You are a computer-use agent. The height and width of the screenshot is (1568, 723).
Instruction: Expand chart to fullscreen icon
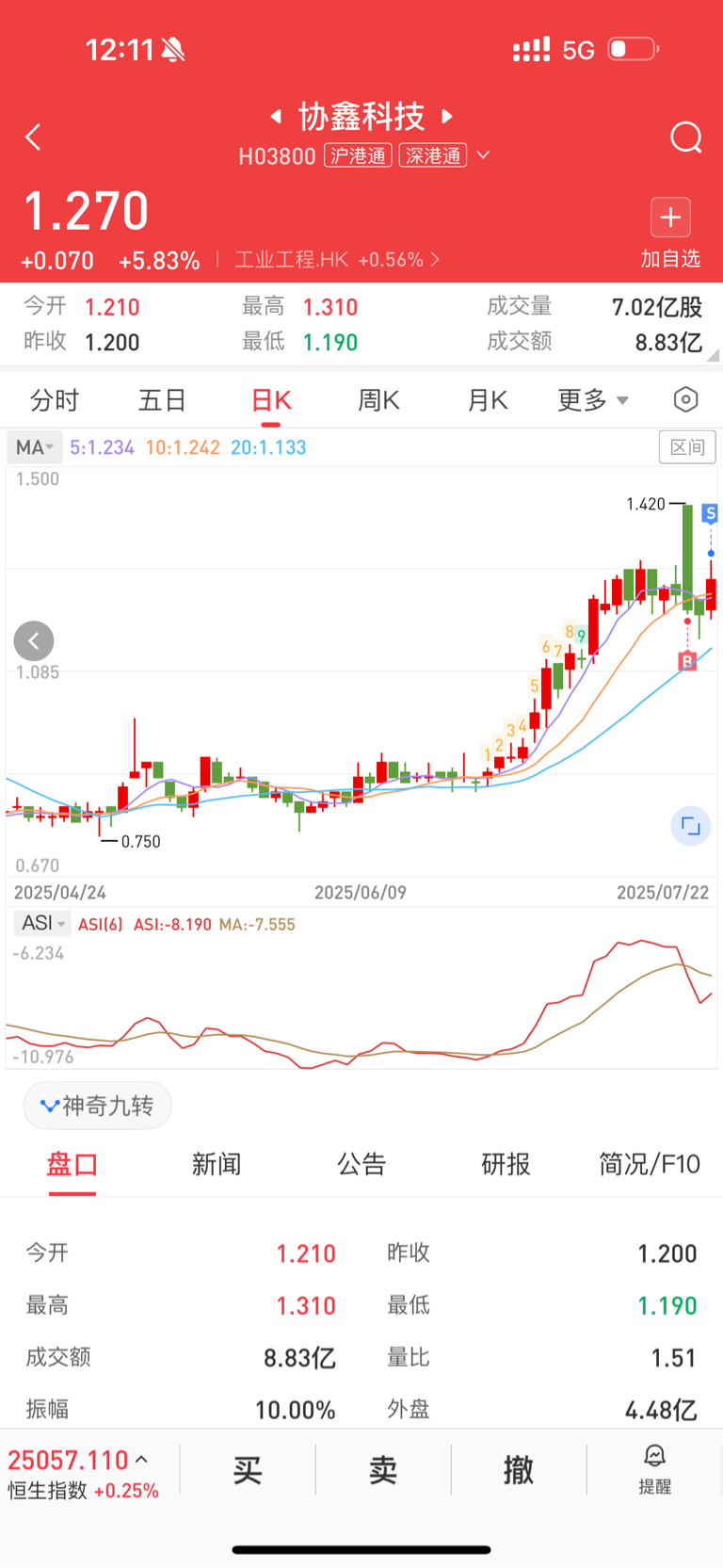click(690, 826)
